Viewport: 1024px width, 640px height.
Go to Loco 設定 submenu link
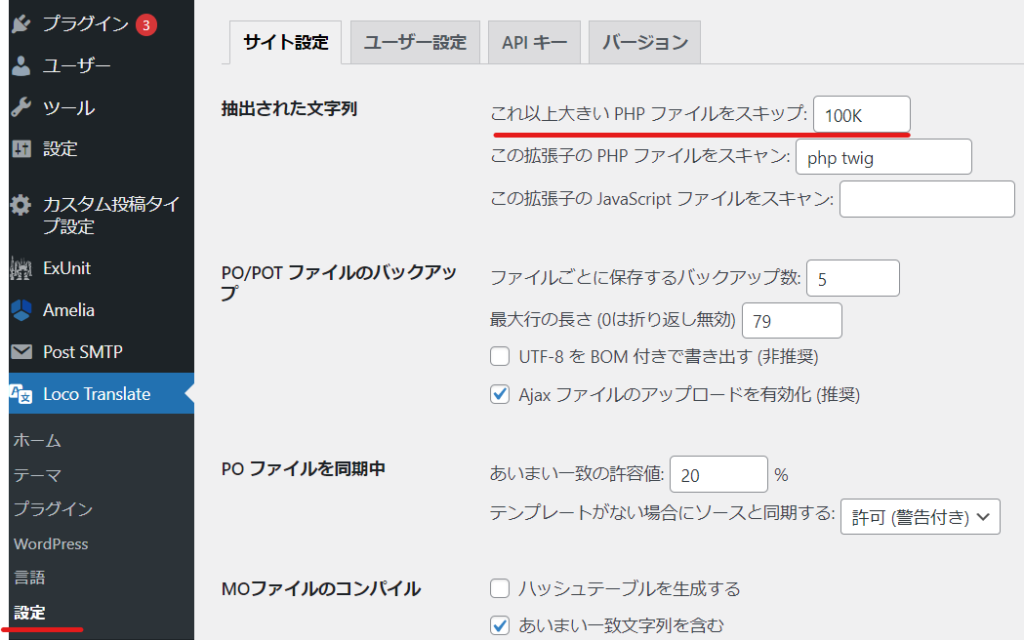tap(29, 613)
